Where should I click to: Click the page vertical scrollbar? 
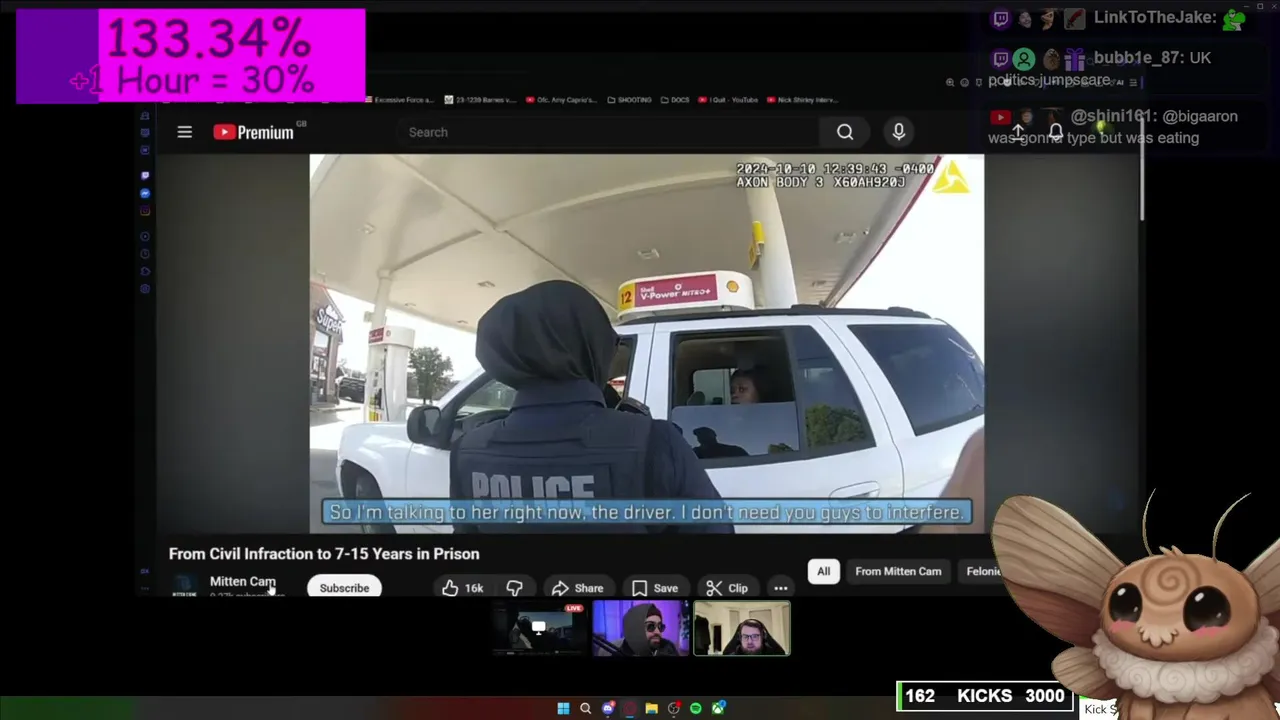1143,170
